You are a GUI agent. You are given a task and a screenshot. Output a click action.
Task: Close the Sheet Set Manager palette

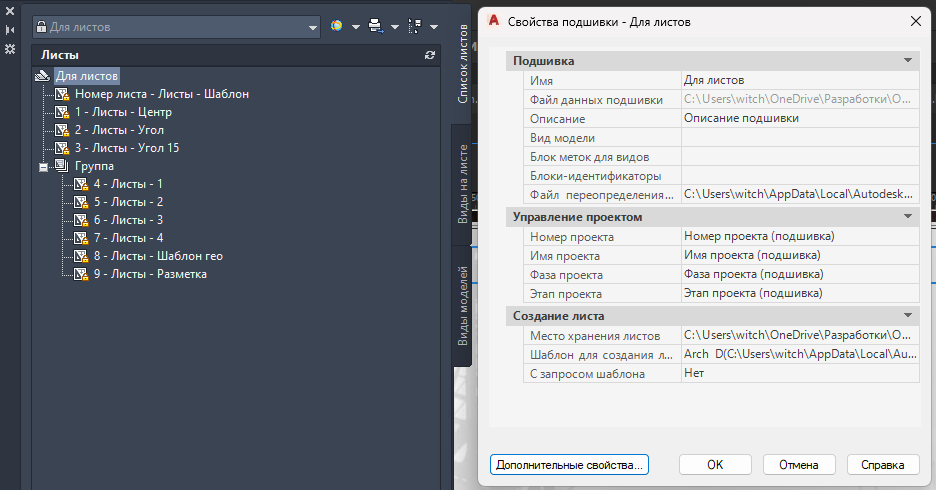pyautogui.click(x=10, y=10)
